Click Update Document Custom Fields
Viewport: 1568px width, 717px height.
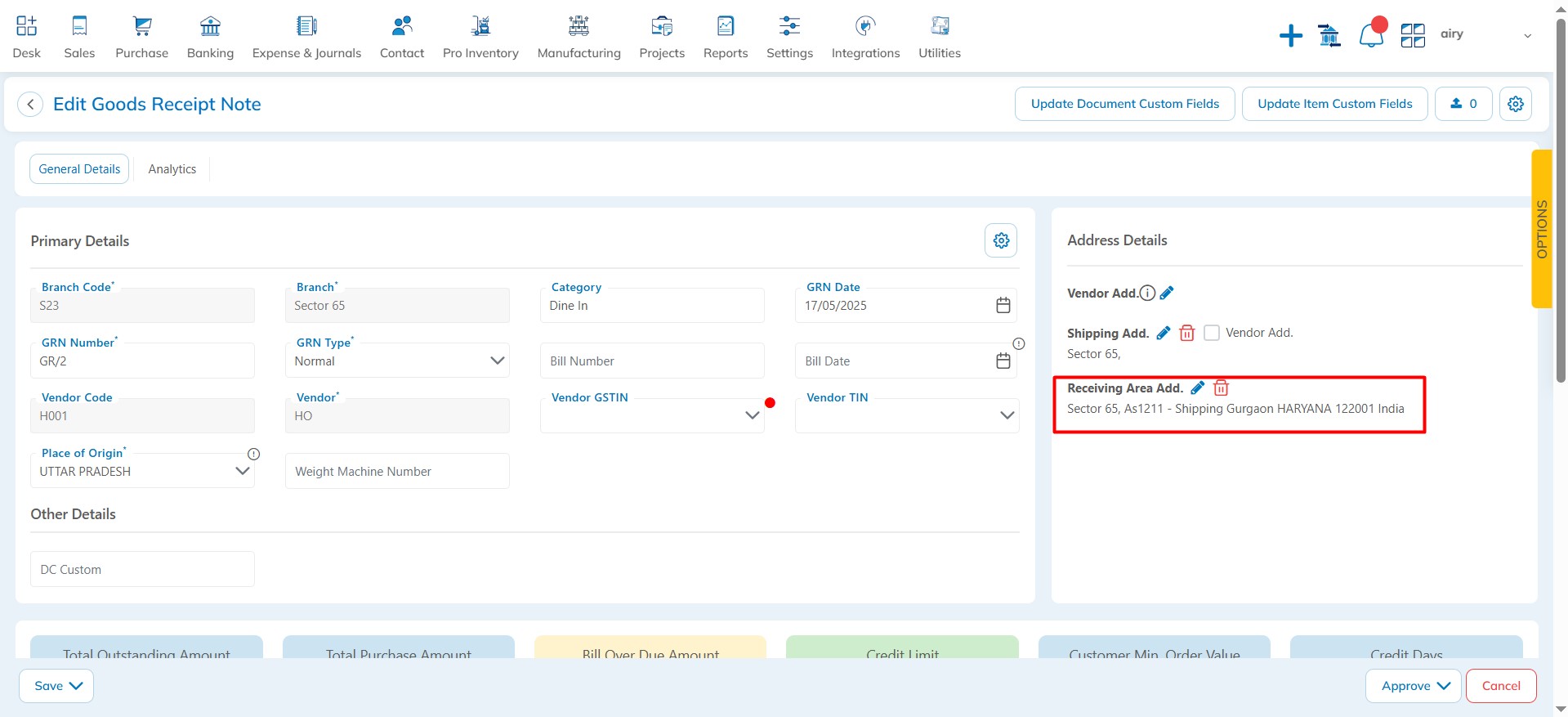click(x=1125, y=104)
